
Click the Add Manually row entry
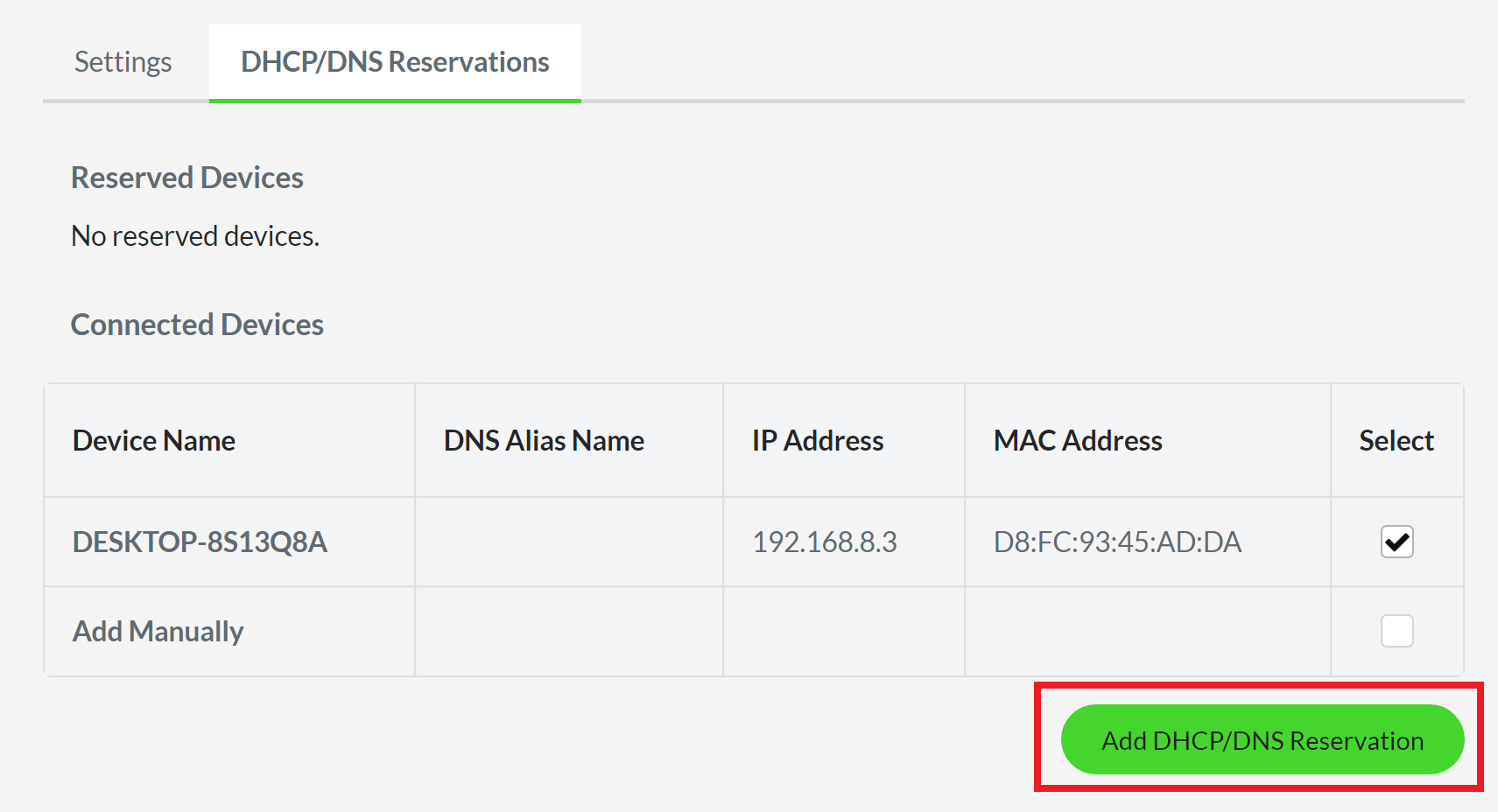158,630
